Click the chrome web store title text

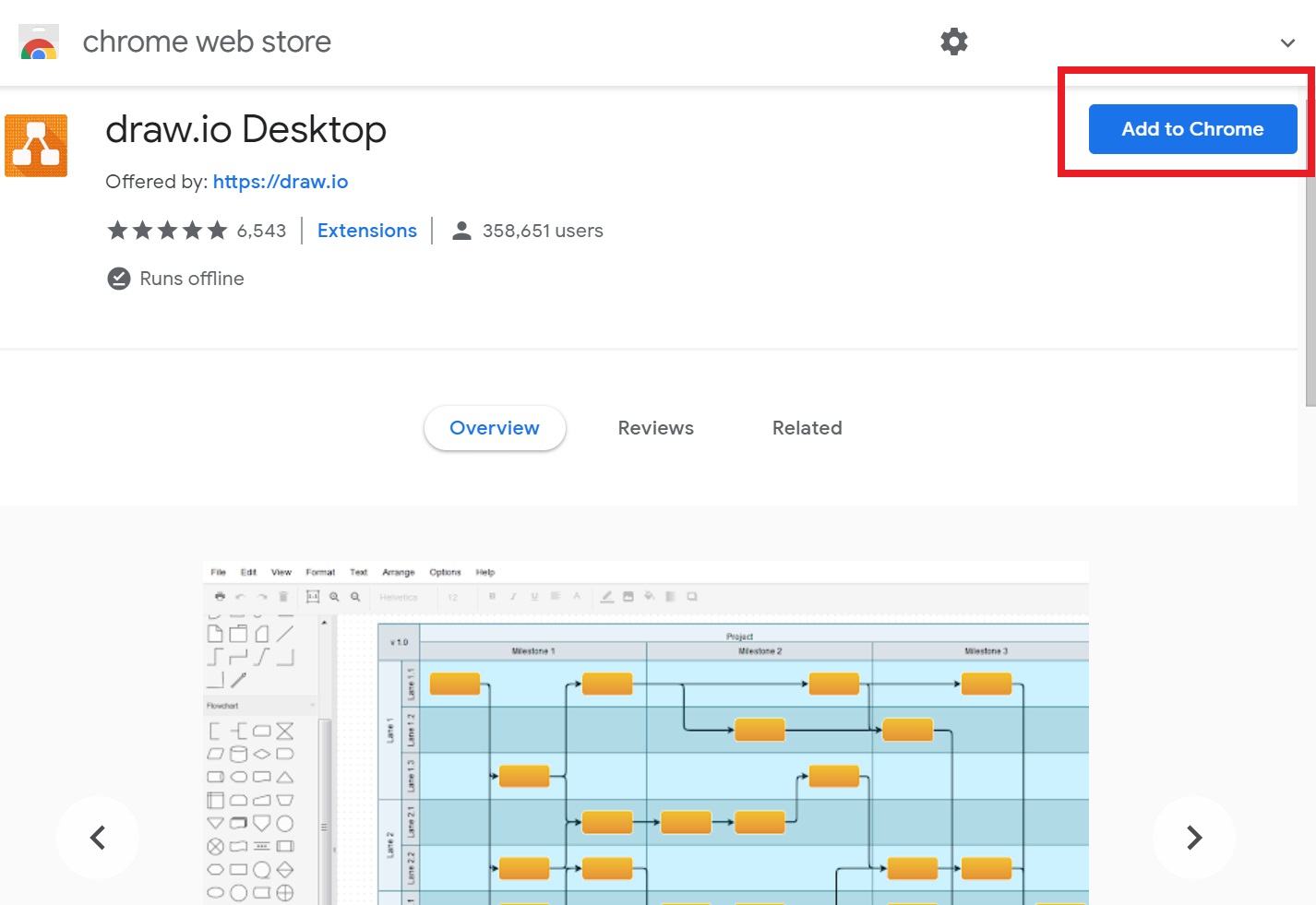[x=207, y=42]
